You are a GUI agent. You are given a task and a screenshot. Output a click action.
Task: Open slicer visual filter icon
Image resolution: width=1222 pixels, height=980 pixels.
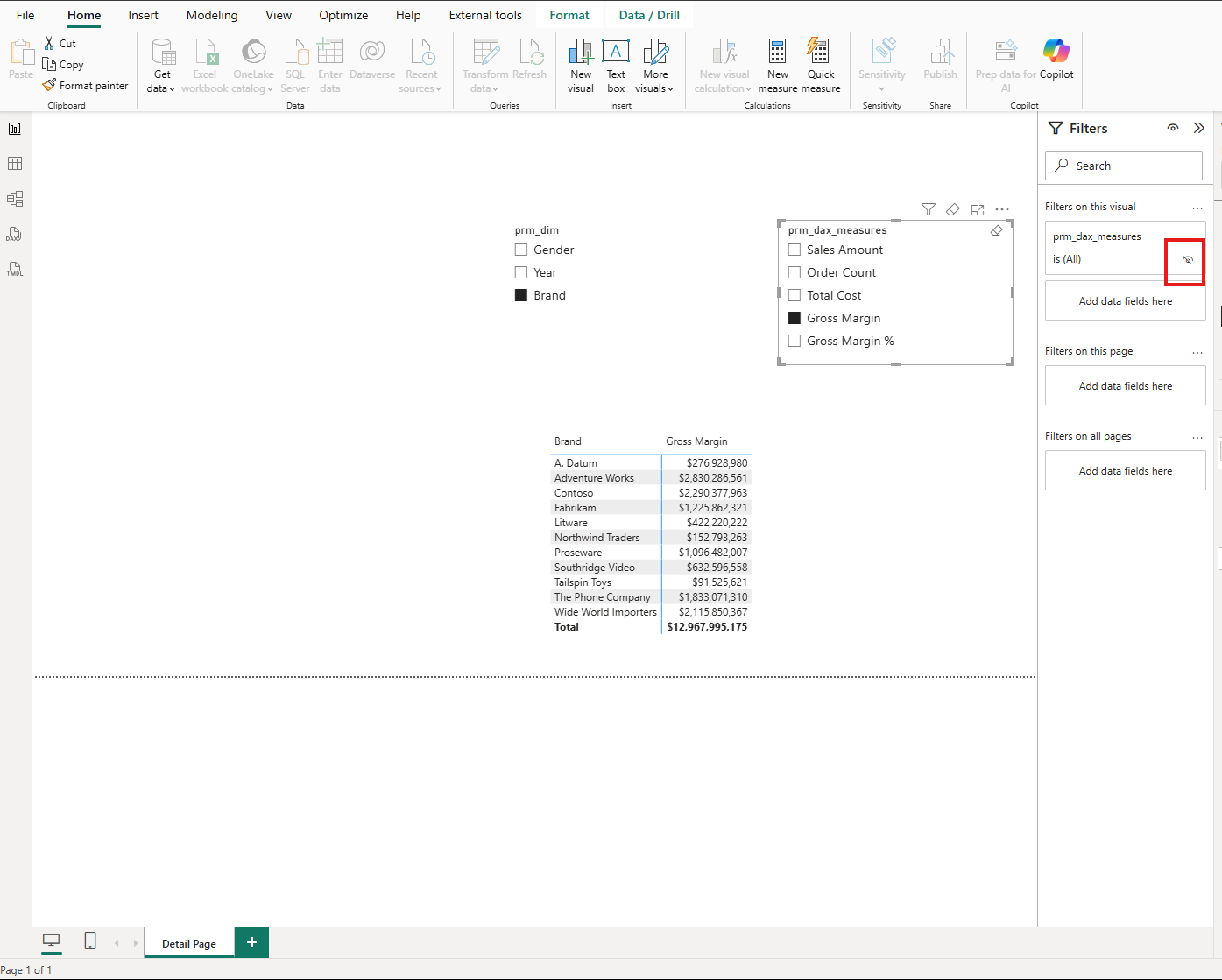click(929, 209)
